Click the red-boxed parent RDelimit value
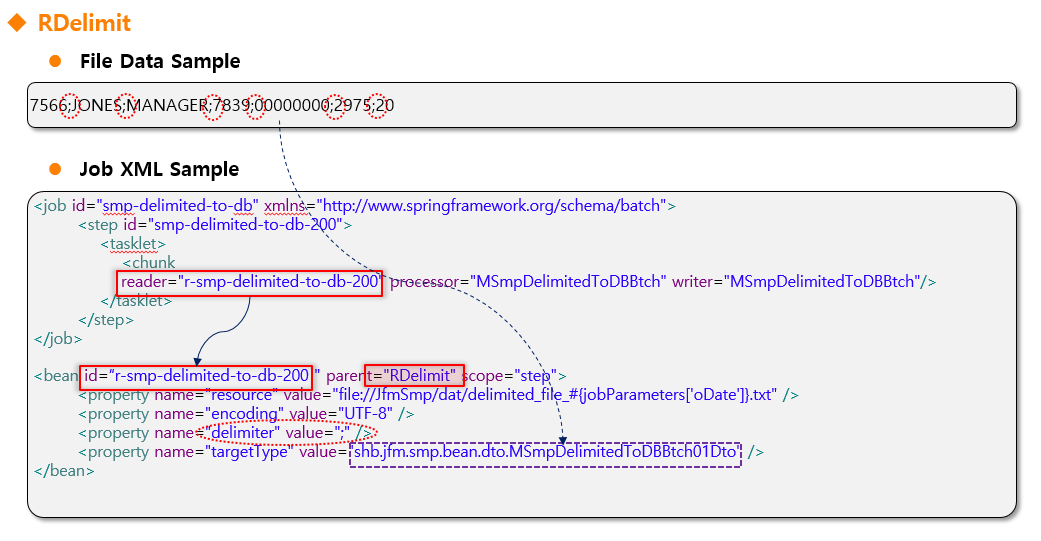 [414, 376]
